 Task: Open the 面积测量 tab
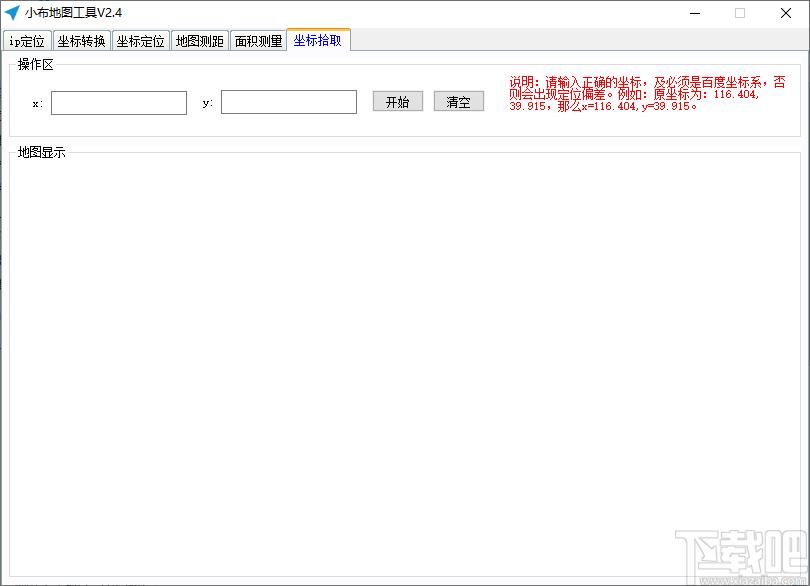(258, 41)
